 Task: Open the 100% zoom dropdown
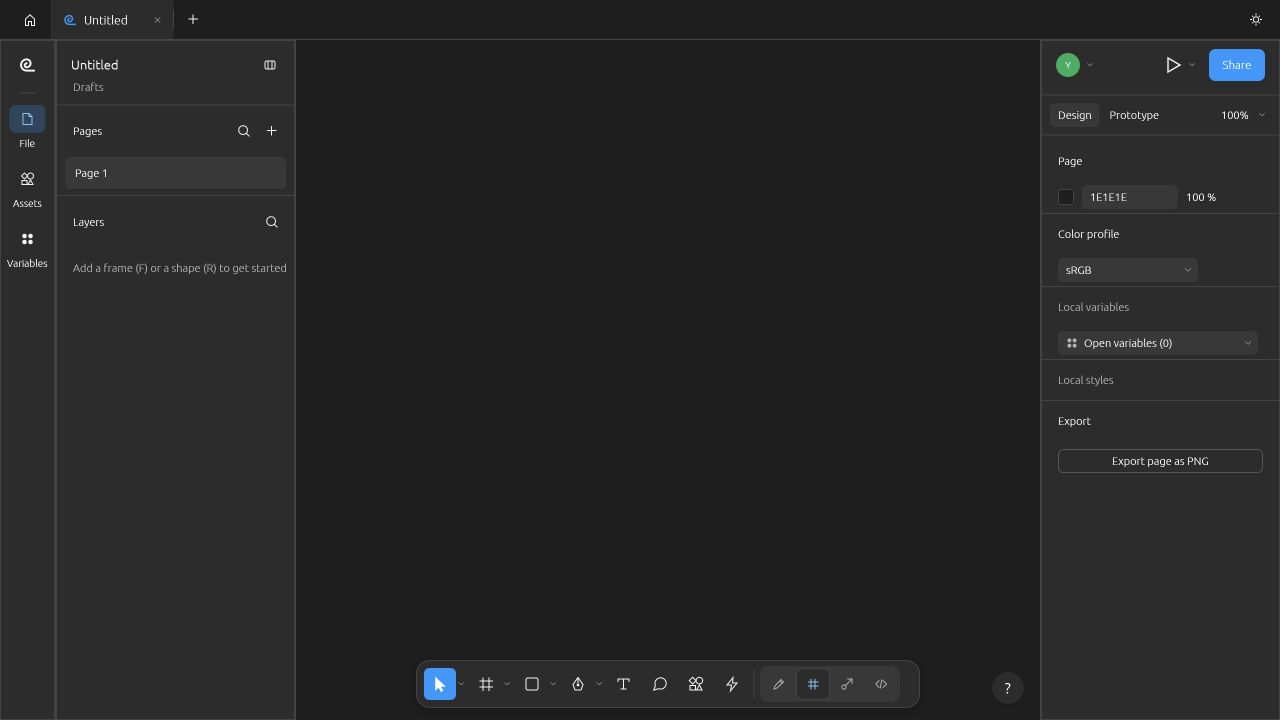tap(1243, 115)
